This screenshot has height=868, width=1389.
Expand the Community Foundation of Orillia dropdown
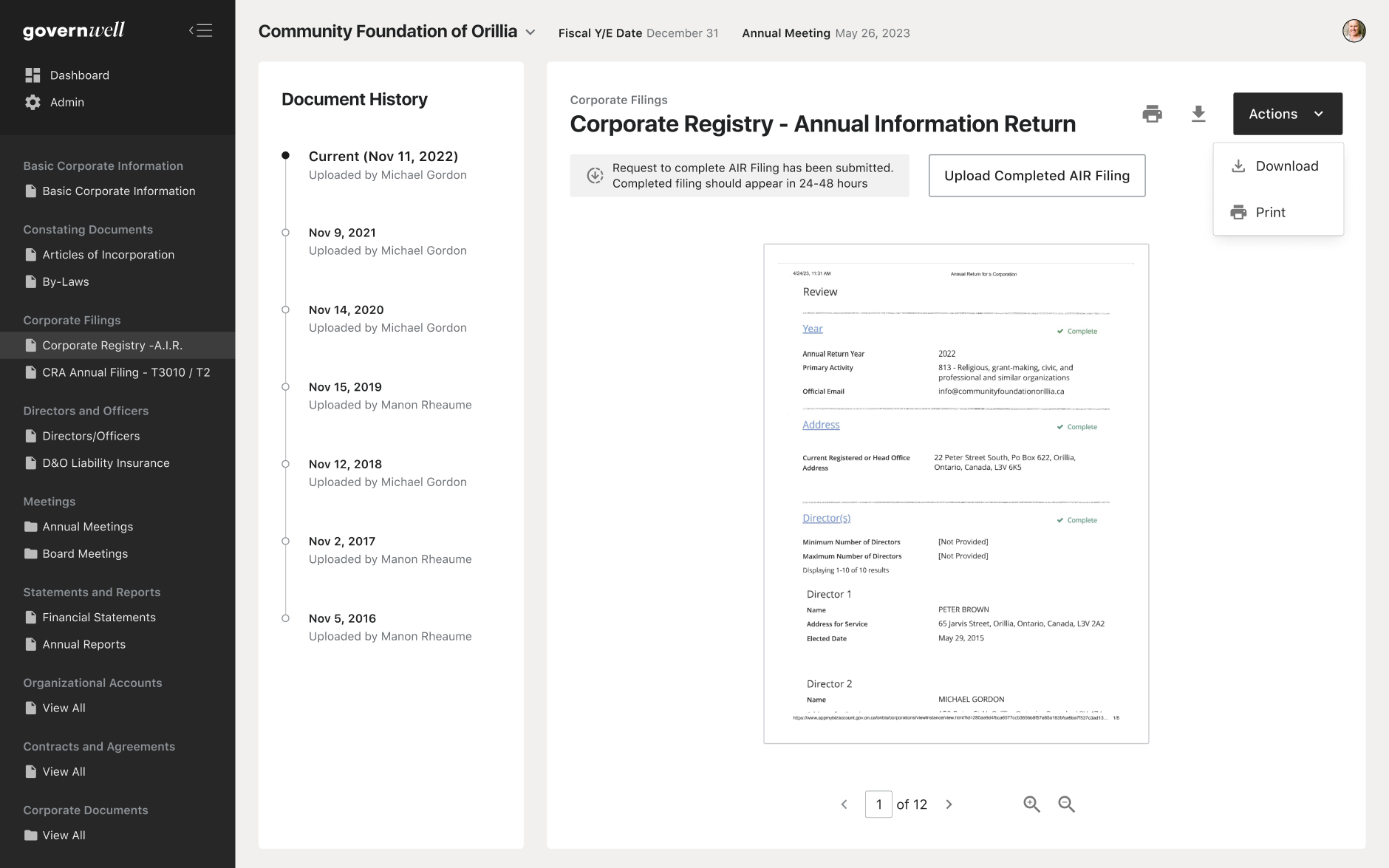(x=530, y=33)
